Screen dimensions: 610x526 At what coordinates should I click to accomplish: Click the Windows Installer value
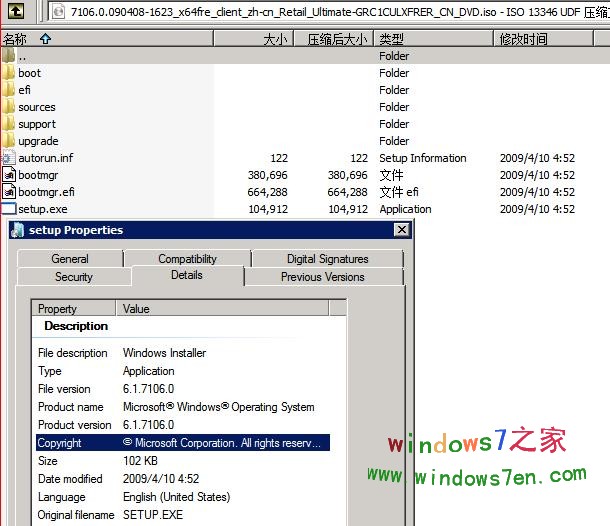(x=165, y=353)
